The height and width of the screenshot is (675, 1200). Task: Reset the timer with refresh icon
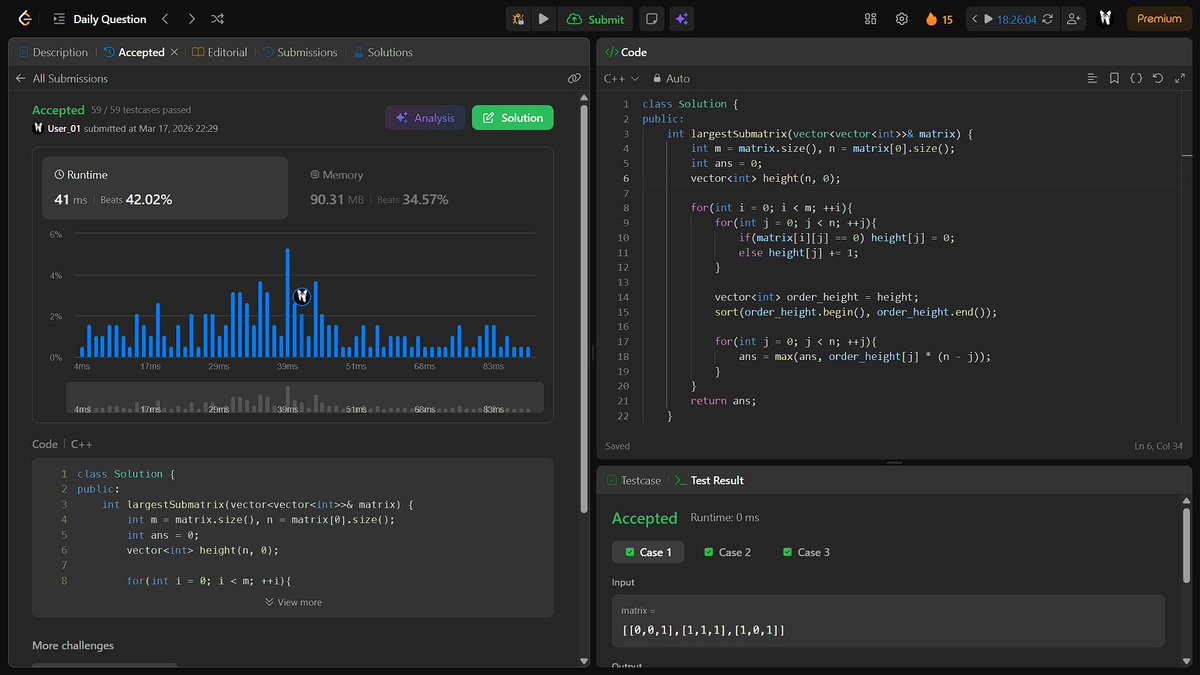1047,19
